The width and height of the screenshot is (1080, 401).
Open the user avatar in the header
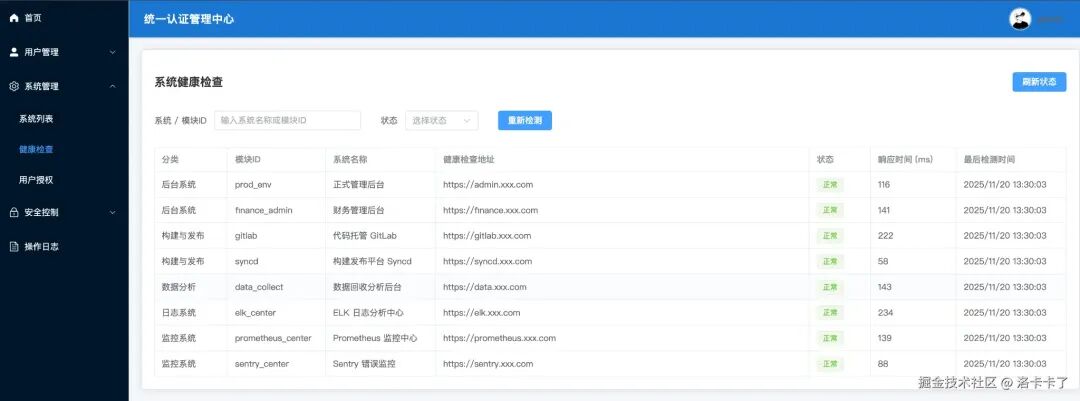1020,19
